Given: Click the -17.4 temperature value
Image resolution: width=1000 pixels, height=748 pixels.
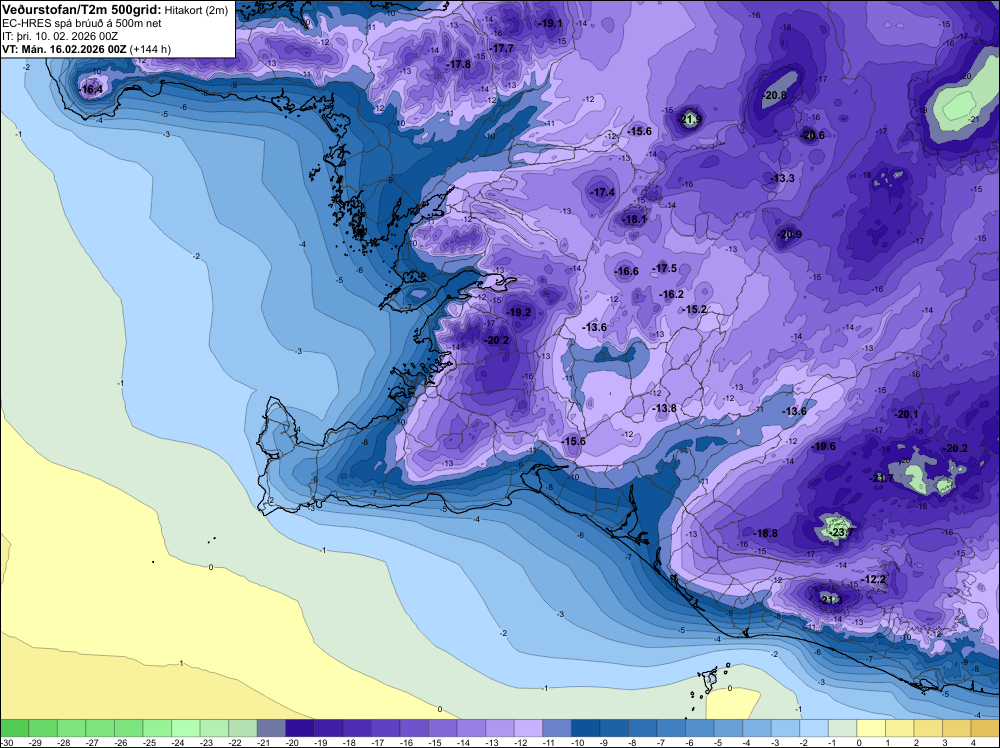Looking at the screenshot, I should (x=603, y=192).
